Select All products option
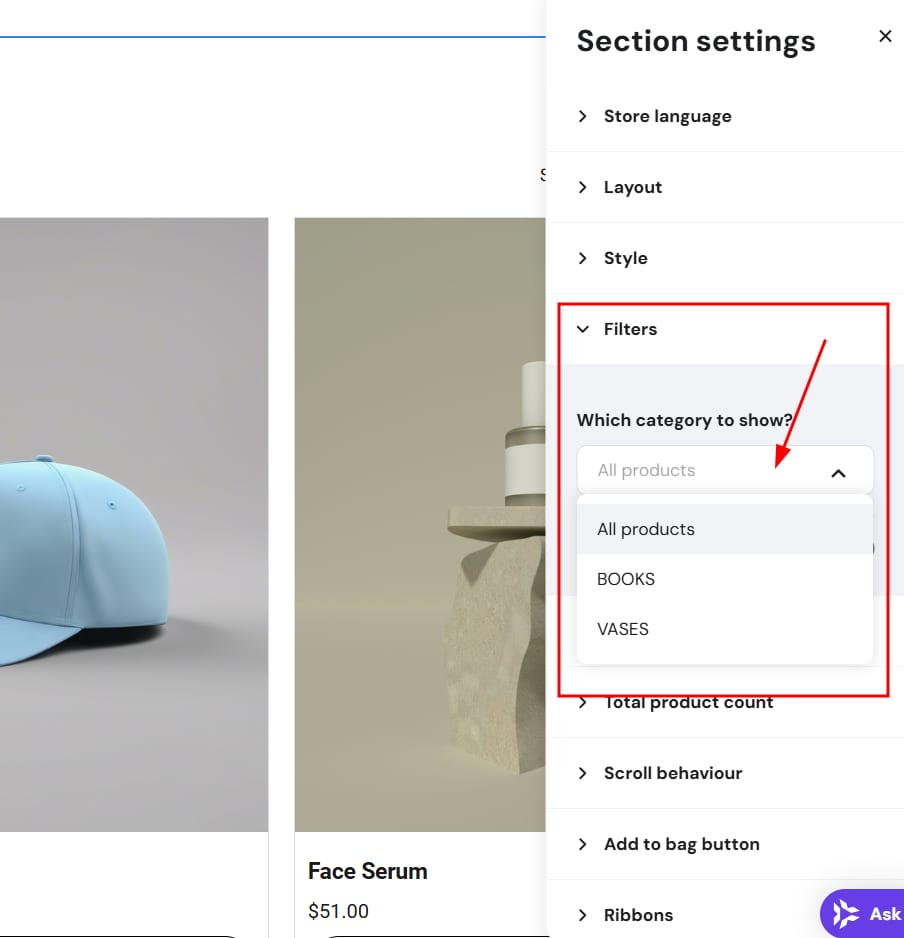The width and height of the screenshot is (904, 938). (x=646, y=529)
